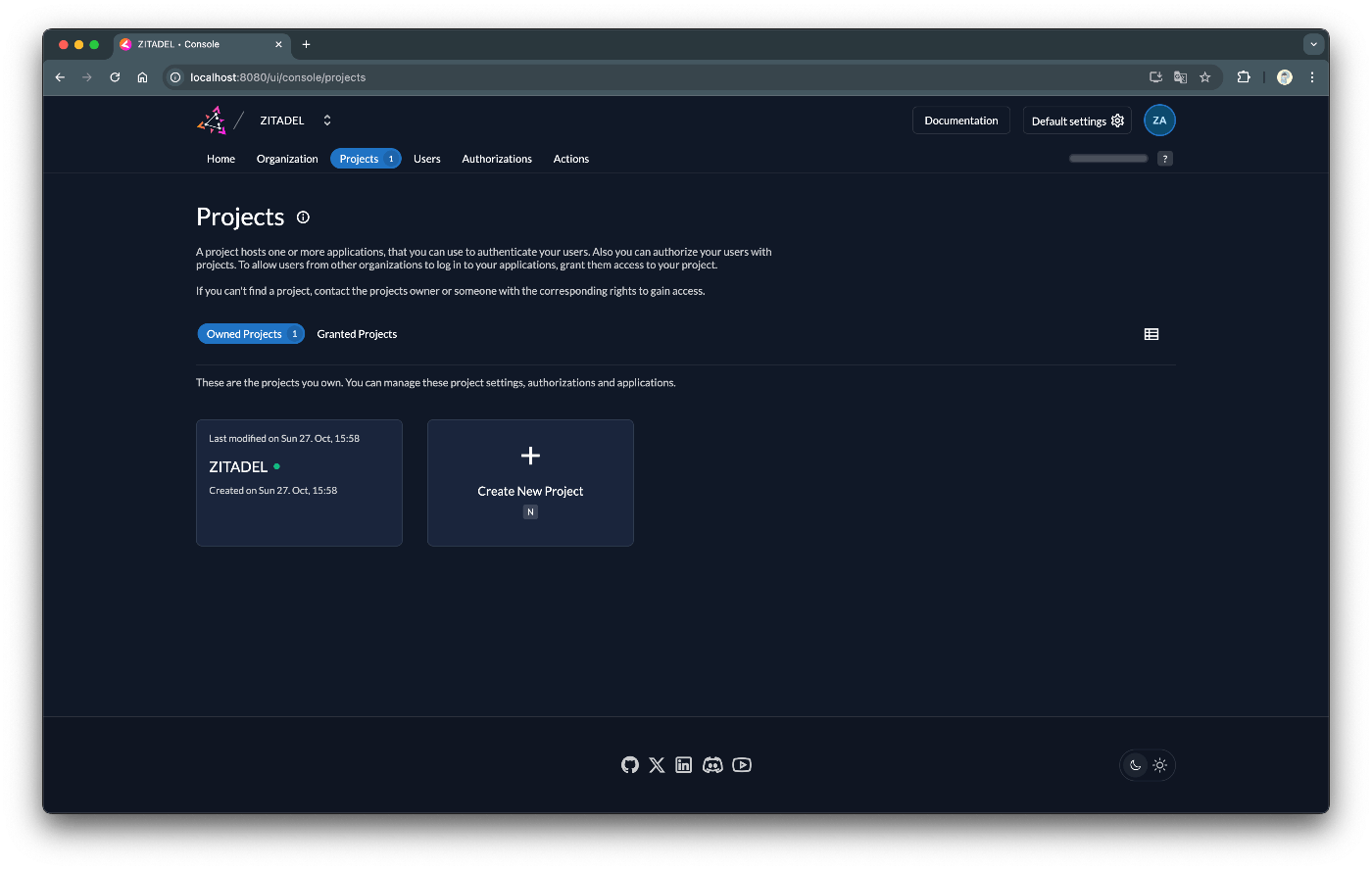Open the GitHub icon in footer
The height and width of the screenshot is (870, 1372).
click(x=630, y=765)
